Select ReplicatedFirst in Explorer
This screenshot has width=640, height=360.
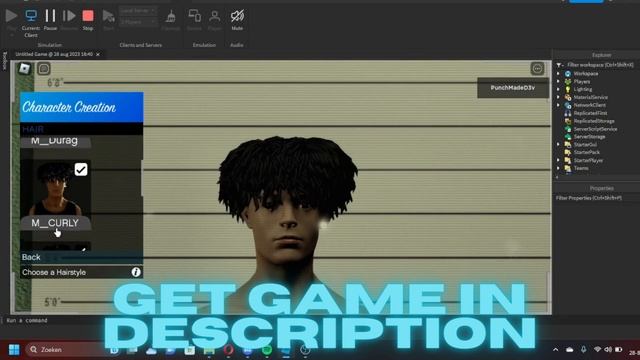[590, 113]
